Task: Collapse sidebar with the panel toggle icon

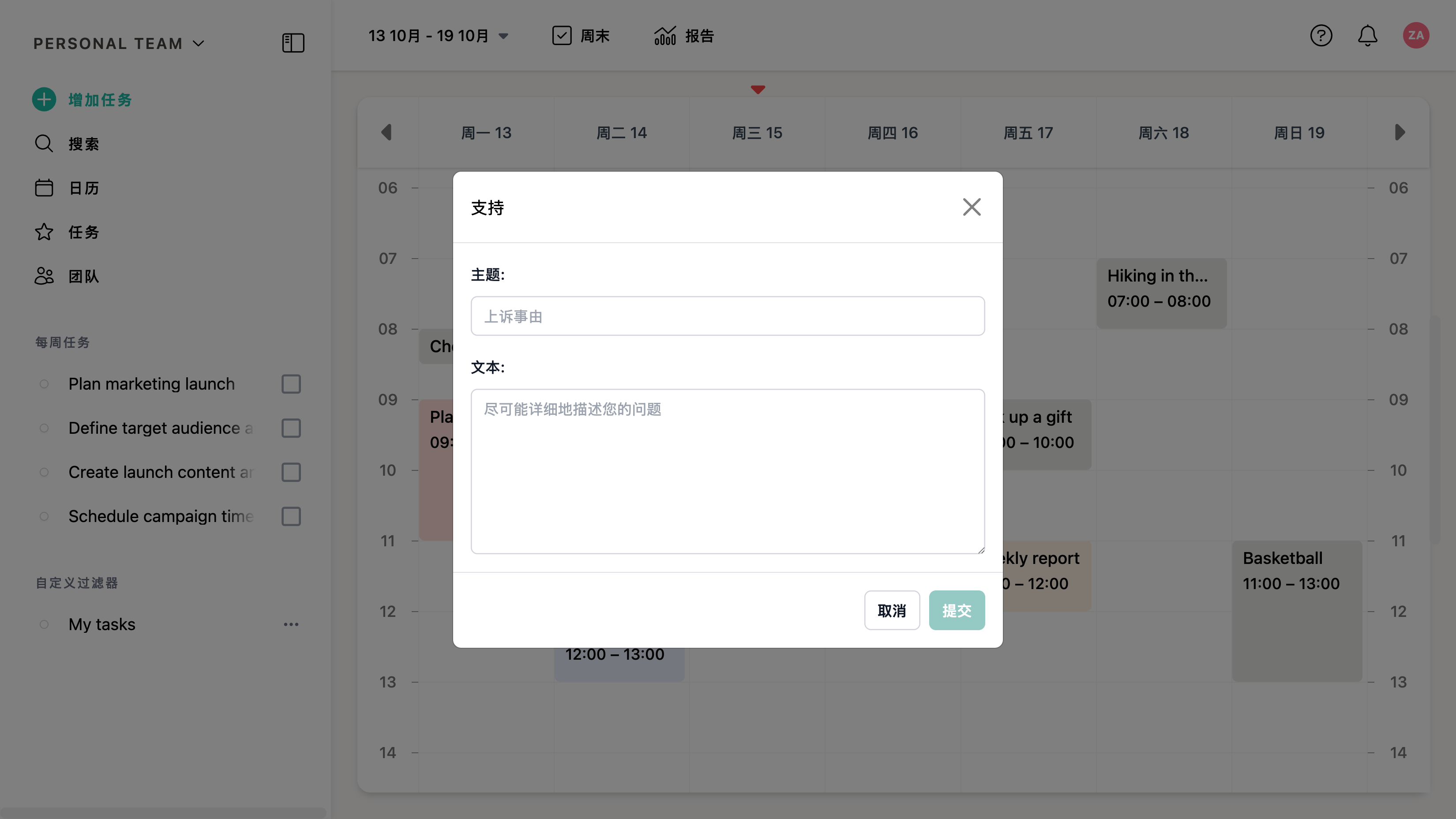Action: (293, 43)
